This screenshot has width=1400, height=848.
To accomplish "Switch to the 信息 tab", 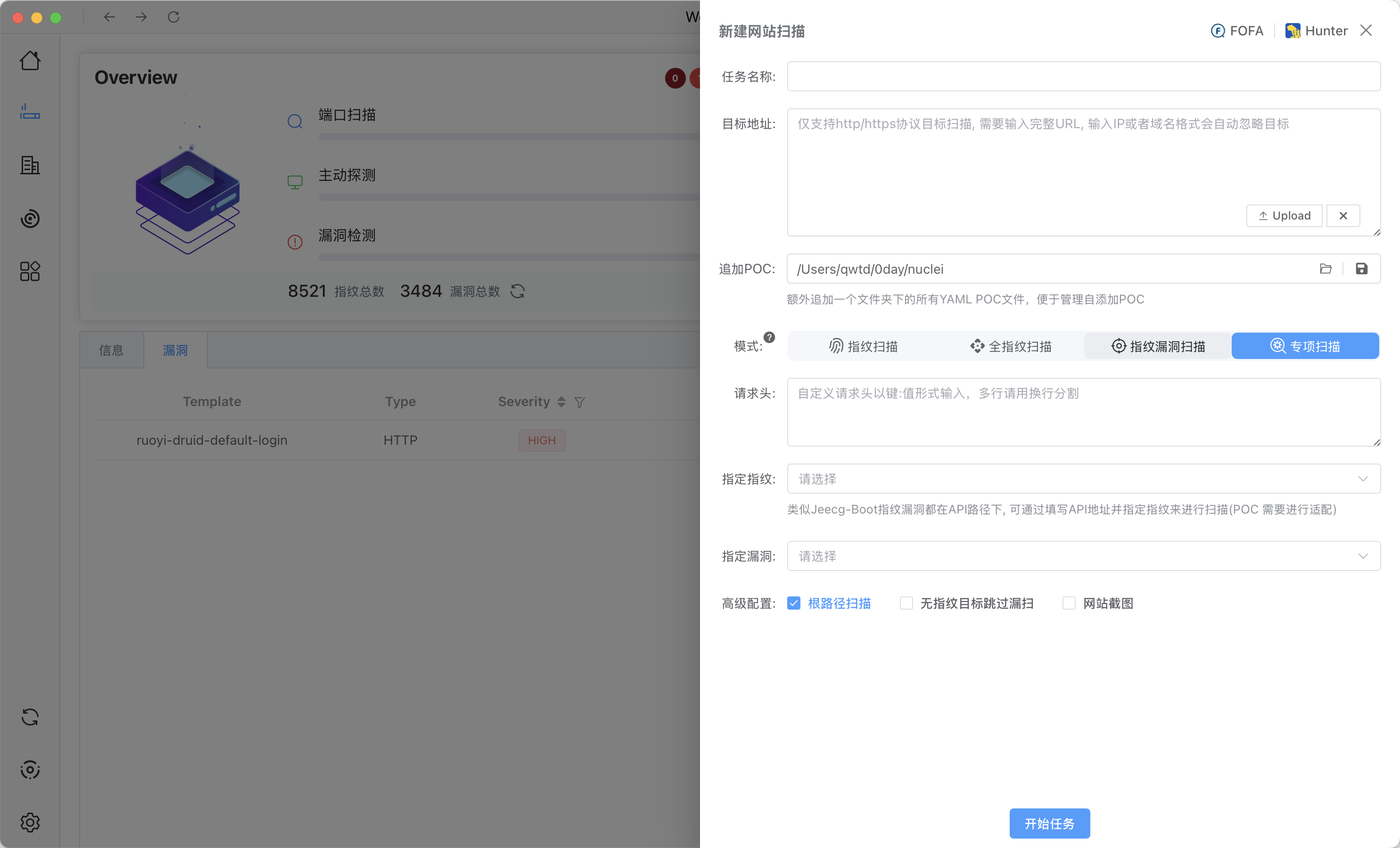I will coord(111,351).
